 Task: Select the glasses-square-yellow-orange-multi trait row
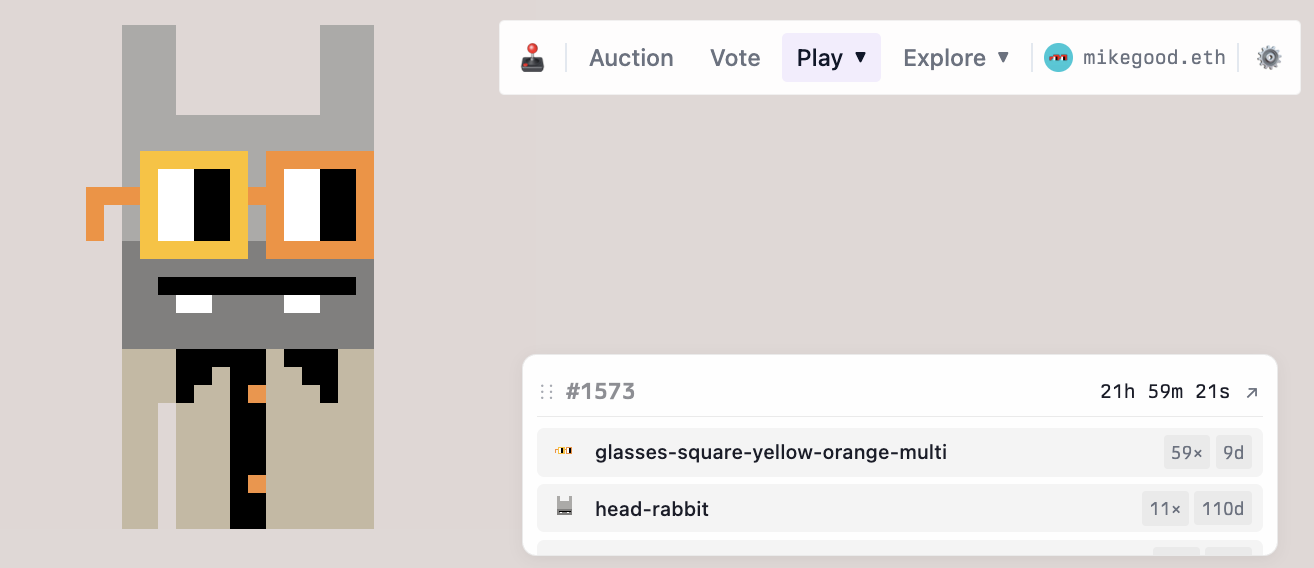pyautogui.click(x=770, y=452)
